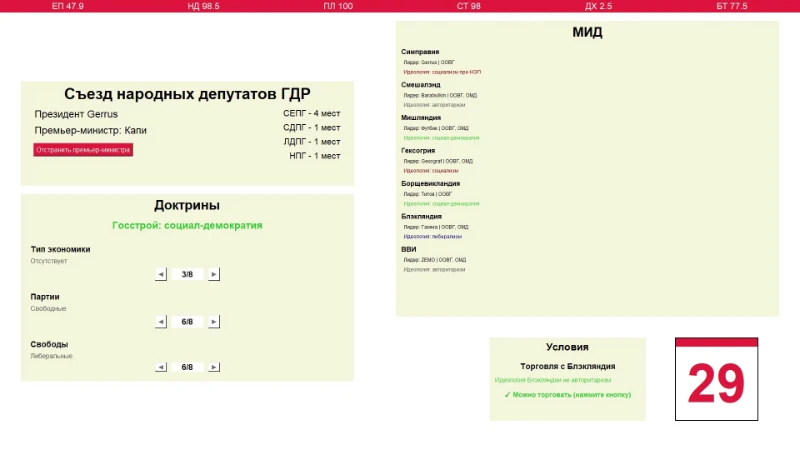The image size is (800, 450).
Task: Open the Симправия country entry in МИД
Action: point(420,52)
